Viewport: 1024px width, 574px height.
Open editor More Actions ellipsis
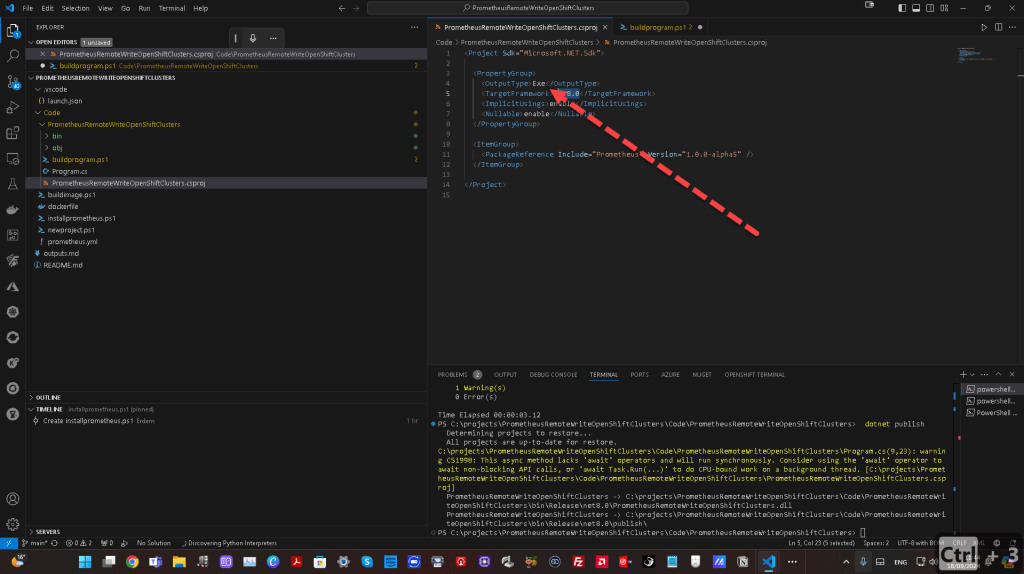pos(1012,27)
